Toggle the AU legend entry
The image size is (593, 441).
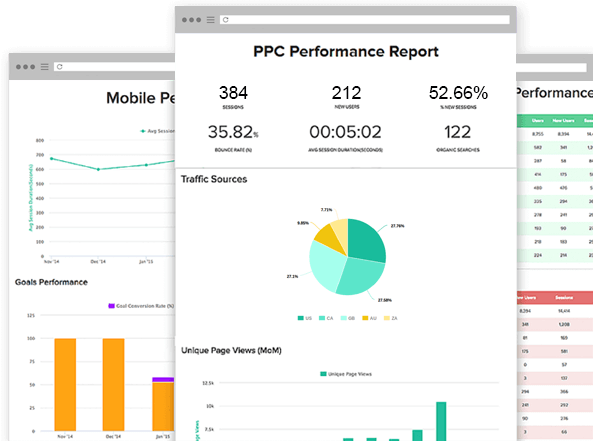369,318
